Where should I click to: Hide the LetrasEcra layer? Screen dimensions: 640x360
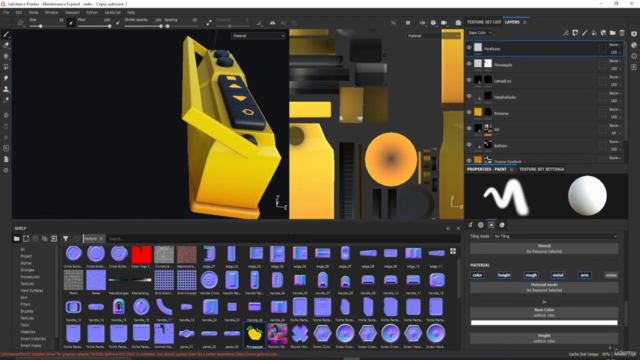pos(469,80)
